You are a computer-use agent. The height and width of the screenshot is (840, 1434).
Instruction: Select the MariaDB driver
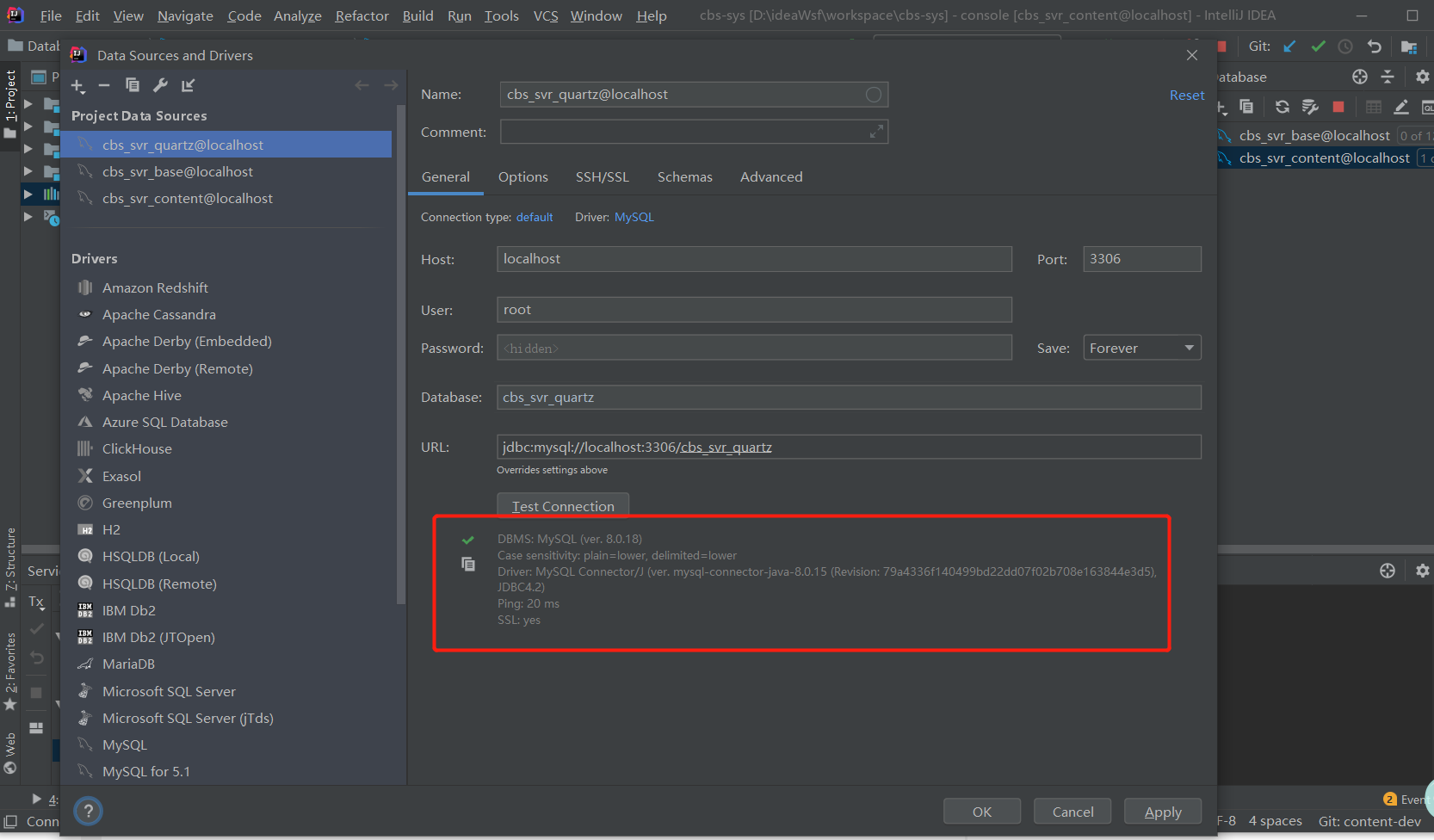[x=128, y=664]
